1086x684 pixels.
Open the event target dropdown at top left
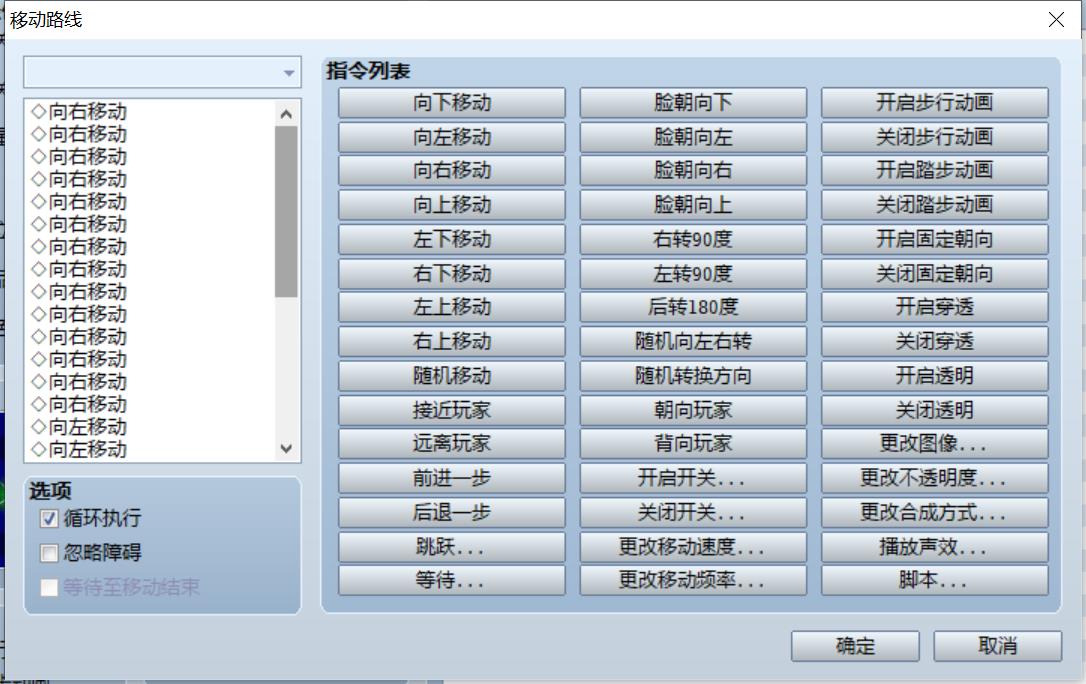(x=162, y=72)
